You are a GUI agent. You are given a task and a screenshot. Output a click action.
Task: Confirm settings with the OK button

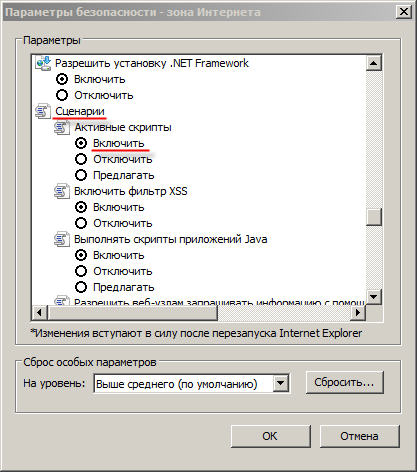[270, 436]
